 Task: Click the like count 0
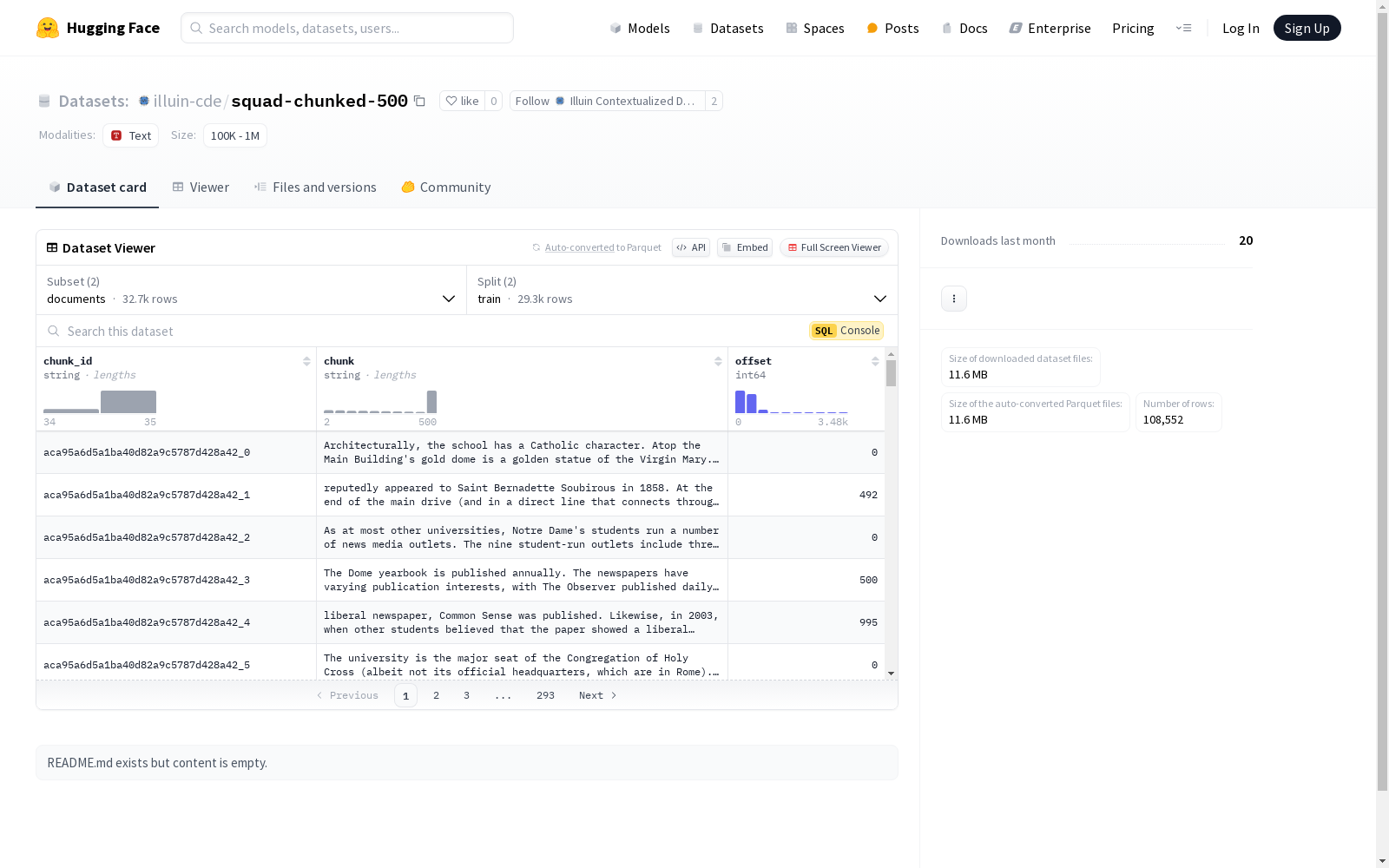click(x=494, y=102)
